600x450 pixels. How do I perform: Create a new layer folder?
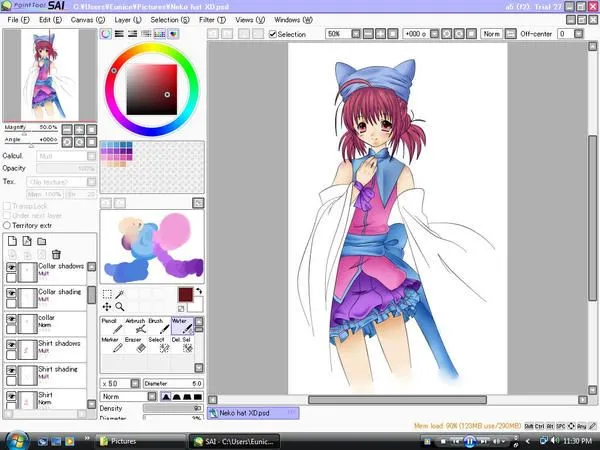click(43, 241)
